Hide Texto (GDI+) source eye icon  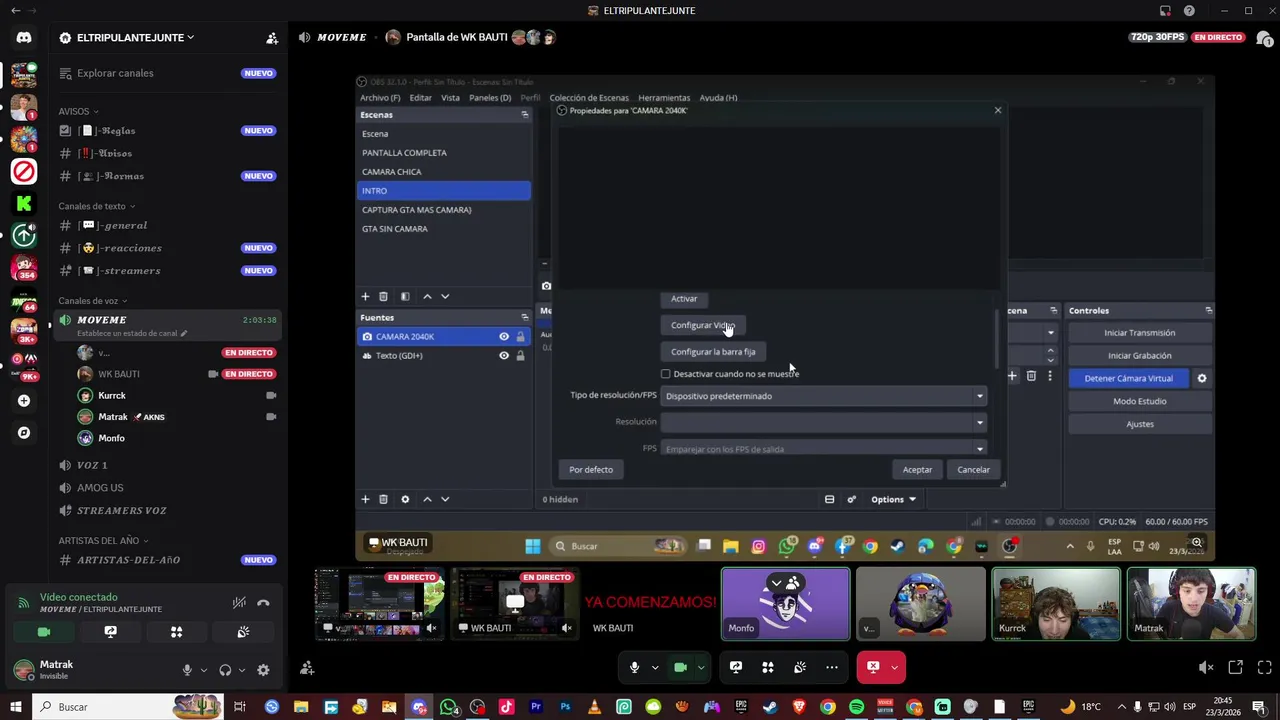tap(504, 356)
